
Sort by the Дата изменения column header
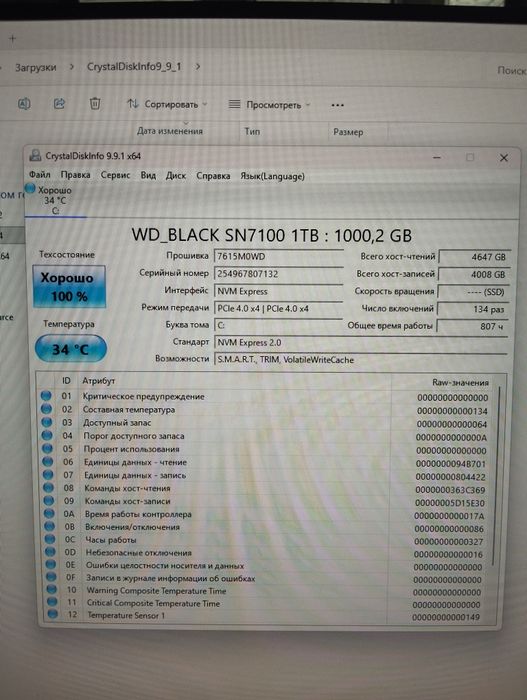170,131
